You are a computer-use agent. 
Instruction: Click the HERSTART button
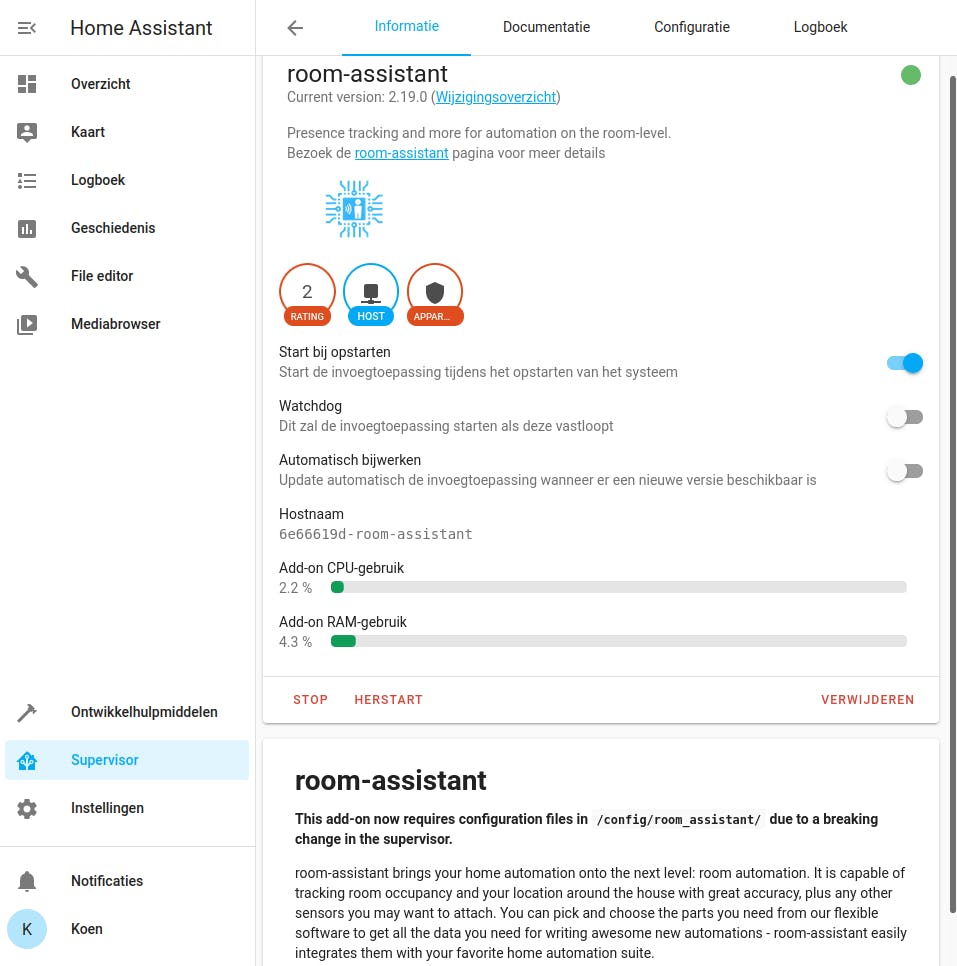point(388,700)
